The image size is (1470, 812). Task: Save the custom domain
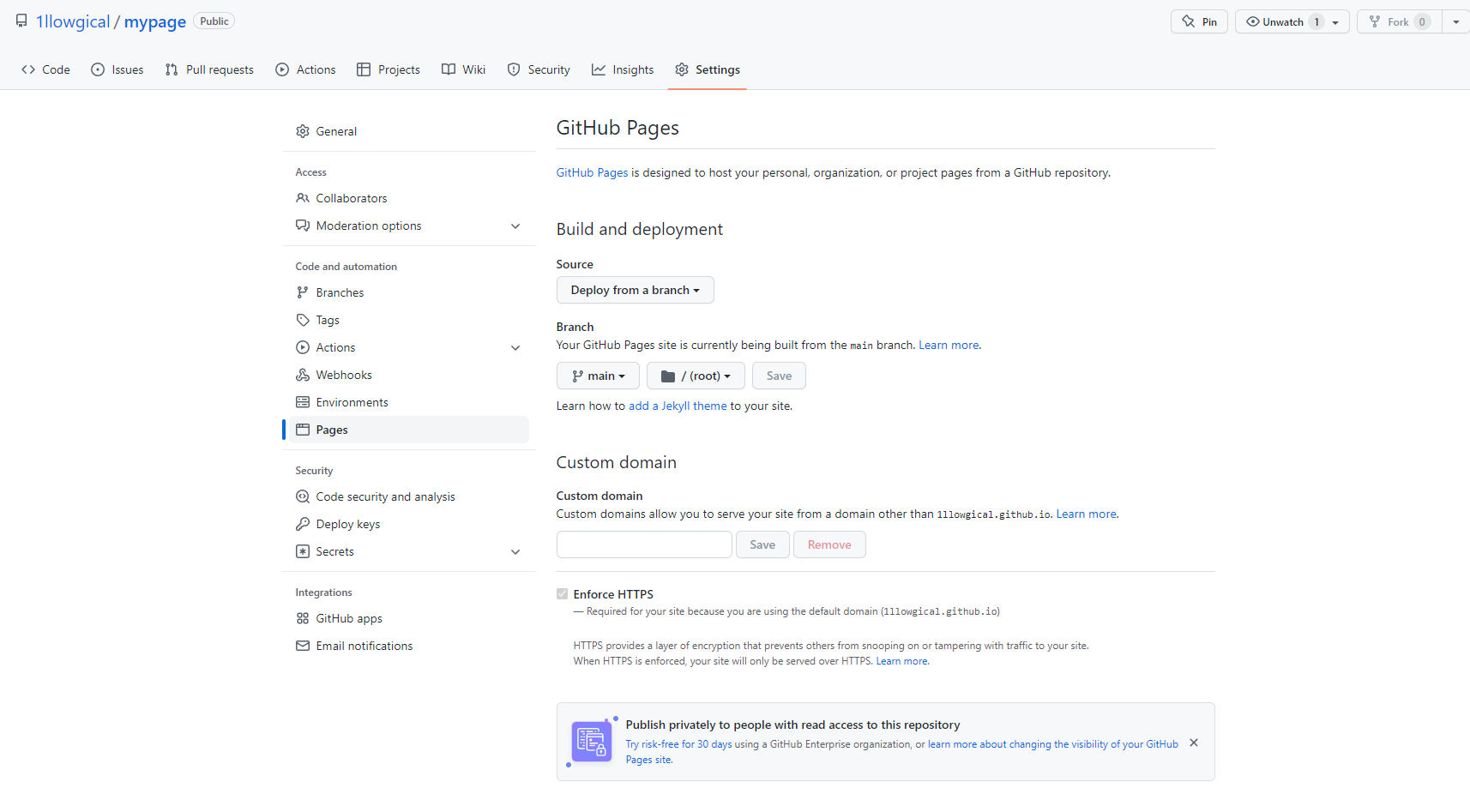tap(762, 544)
